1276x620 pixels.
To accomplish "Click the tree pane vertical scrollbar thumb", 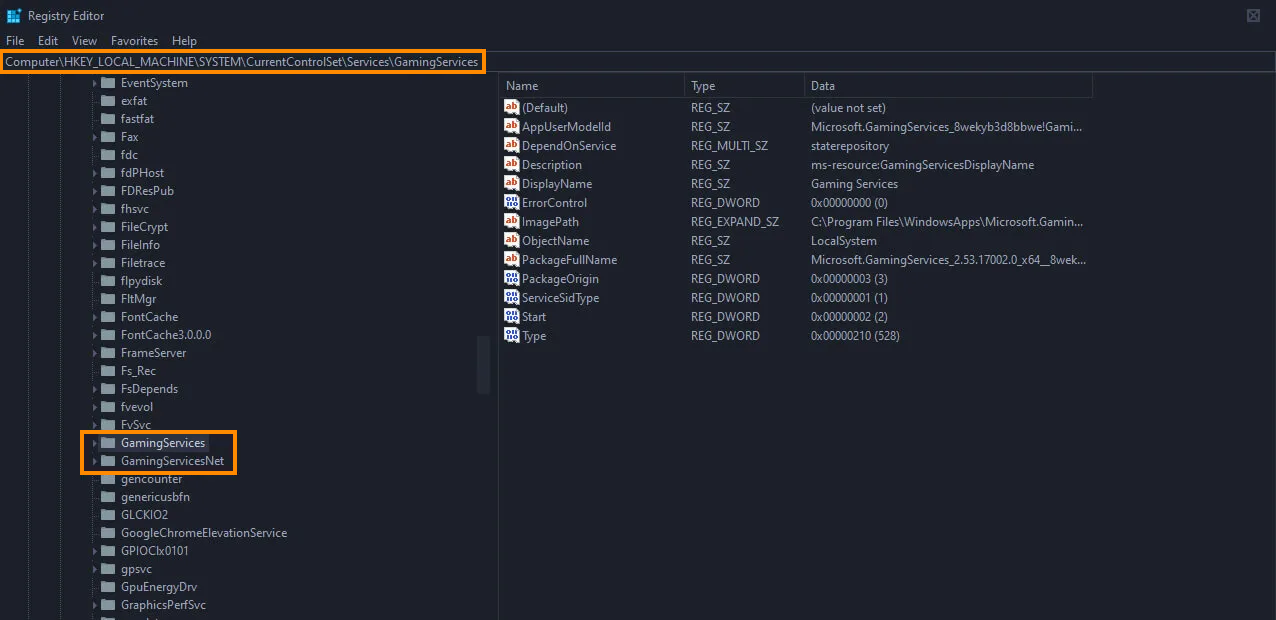I will tap(483, 365).
